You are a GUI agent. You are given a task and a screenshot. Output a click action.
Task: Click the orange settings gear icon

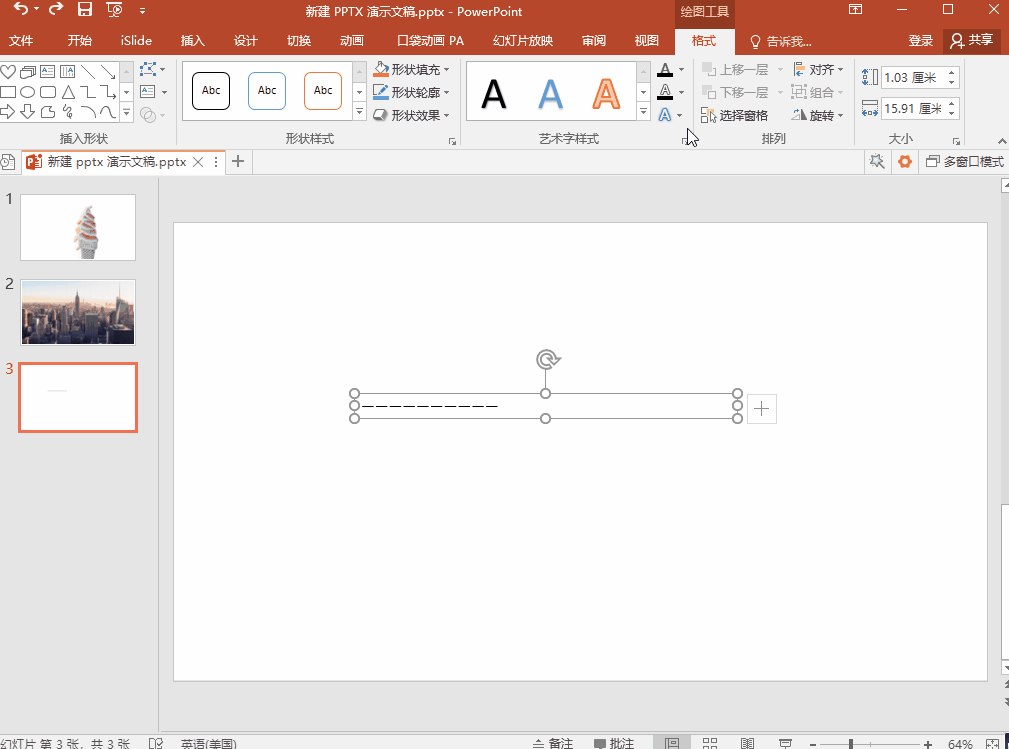[x=905, y=161]
